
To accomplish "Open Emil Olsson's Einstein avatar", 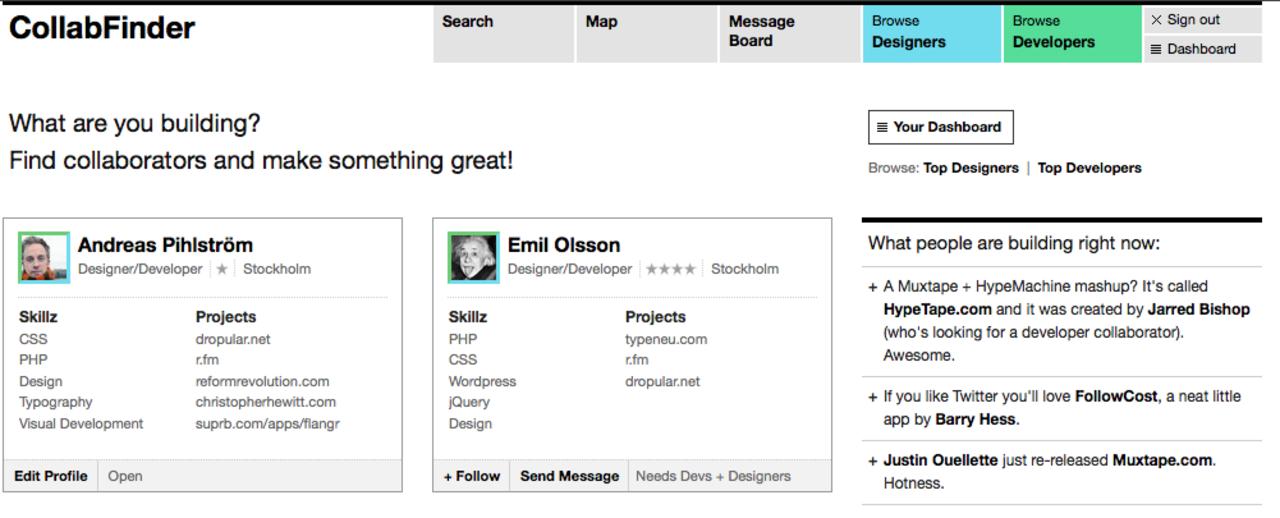I will tap(474, 257).
